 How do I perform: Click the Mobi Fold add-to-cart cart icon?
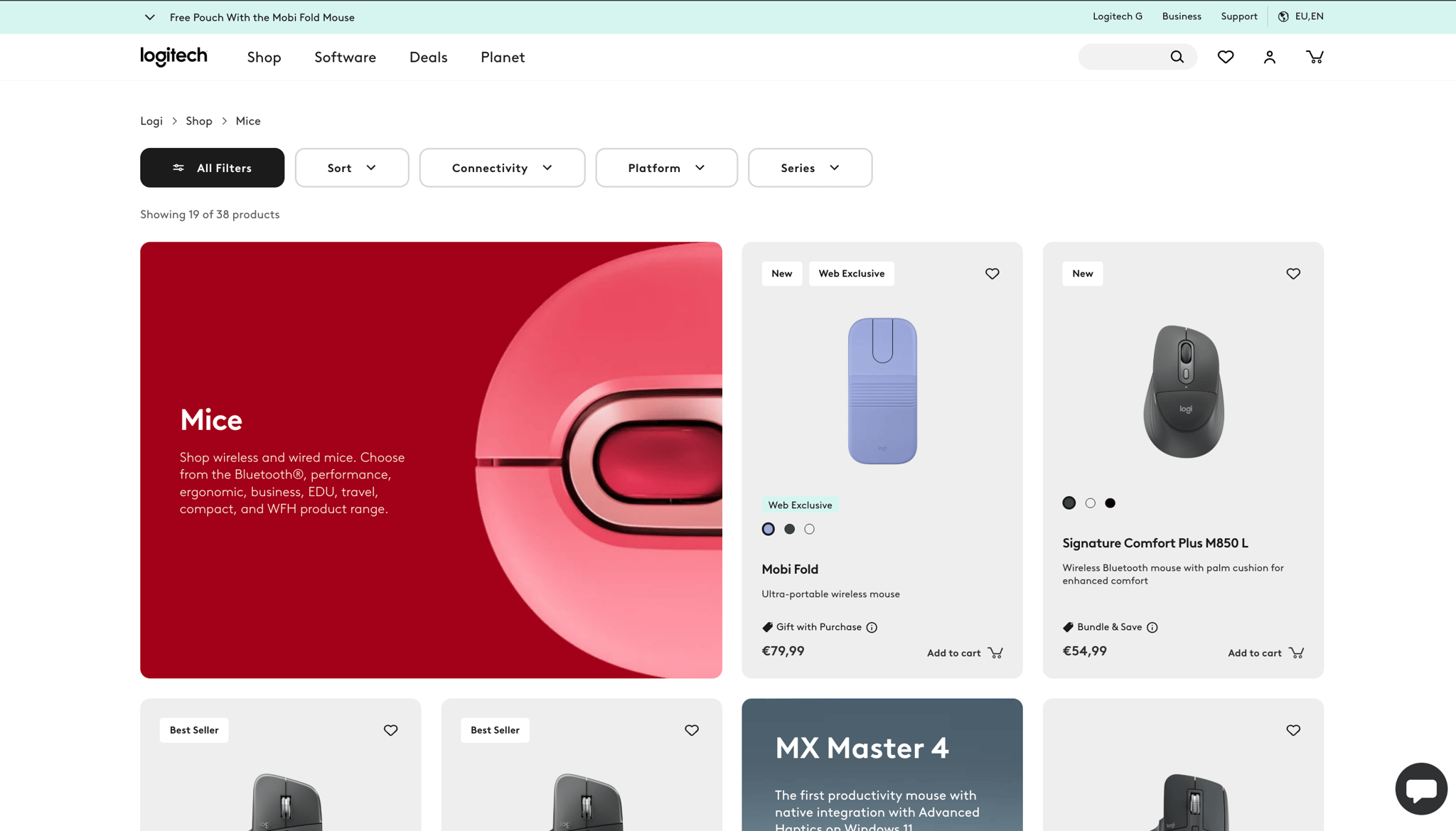[x=995, y=653]
